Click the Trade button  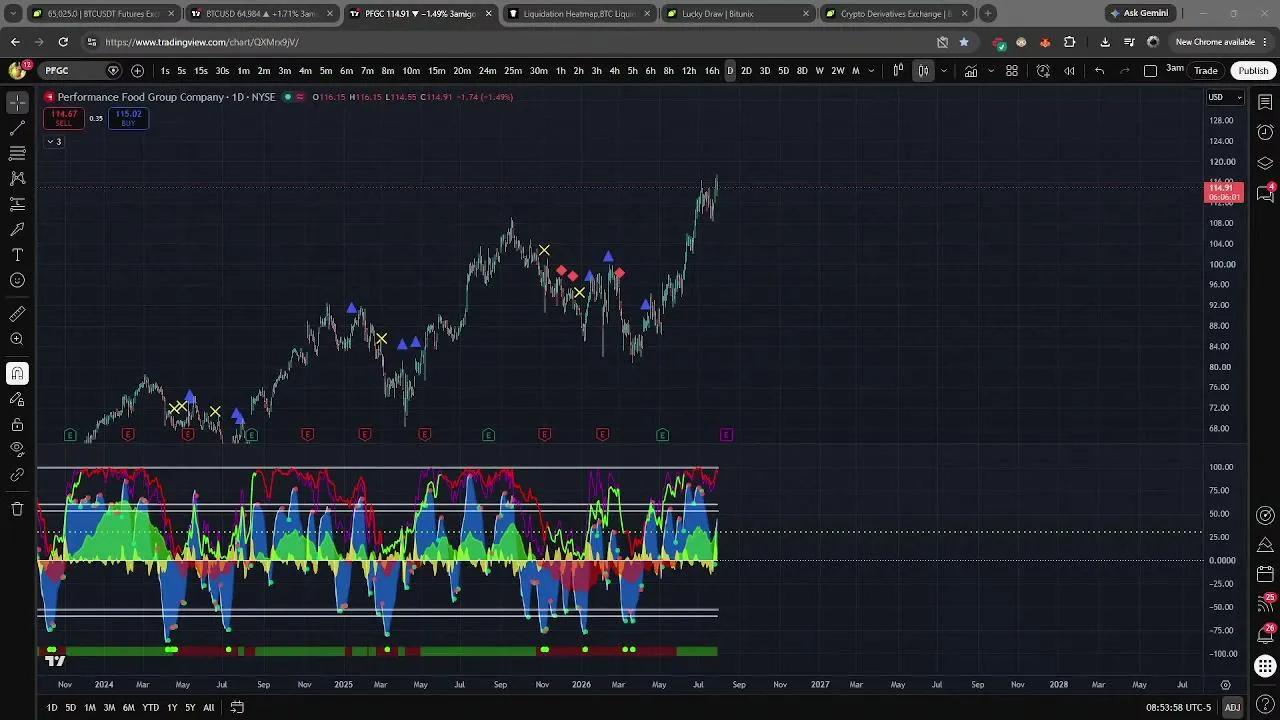1206,71
